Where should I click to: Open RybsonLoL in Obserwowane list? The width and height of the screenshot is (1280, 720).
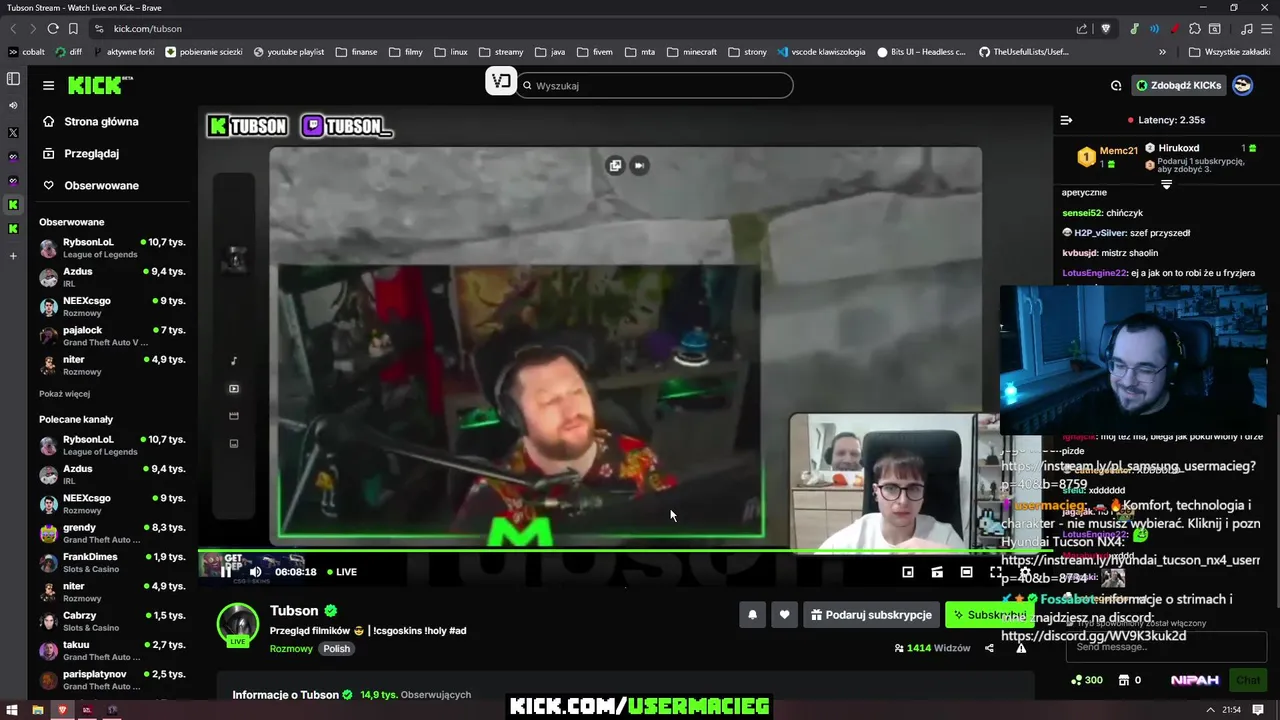(113, 248)
